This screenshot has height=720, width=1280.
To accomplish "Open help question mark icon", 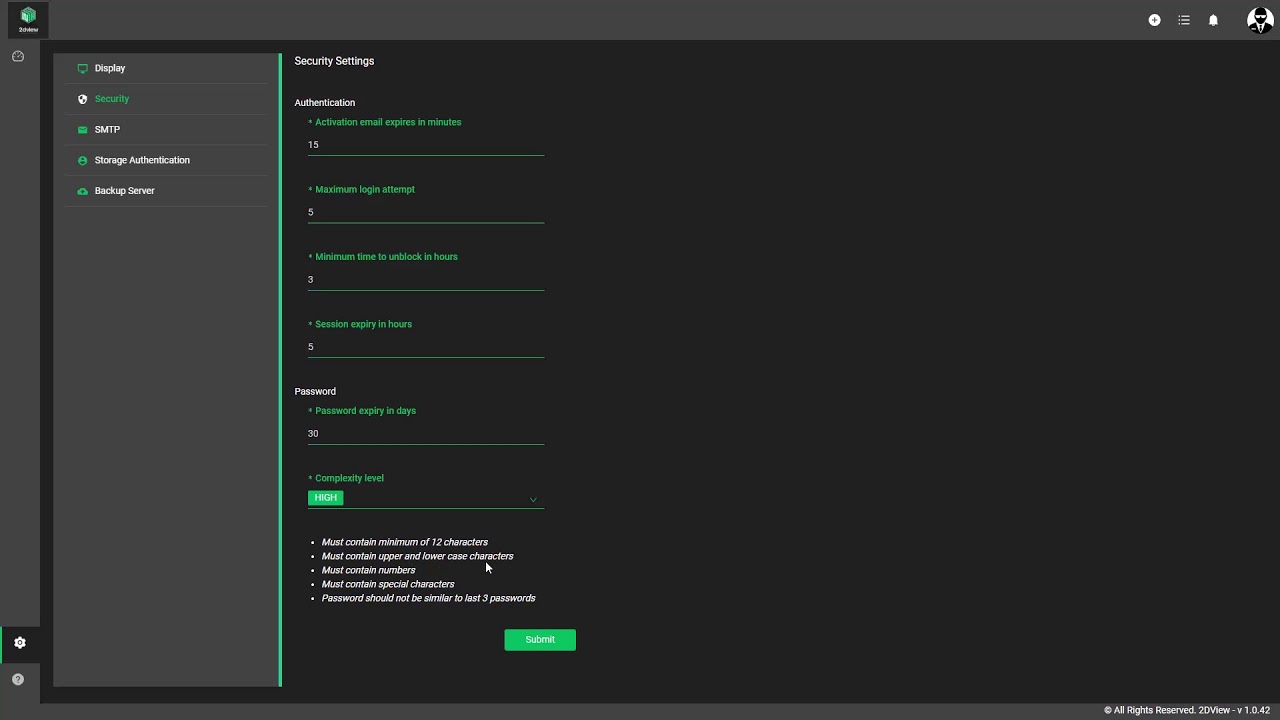I will pos(18,680).
